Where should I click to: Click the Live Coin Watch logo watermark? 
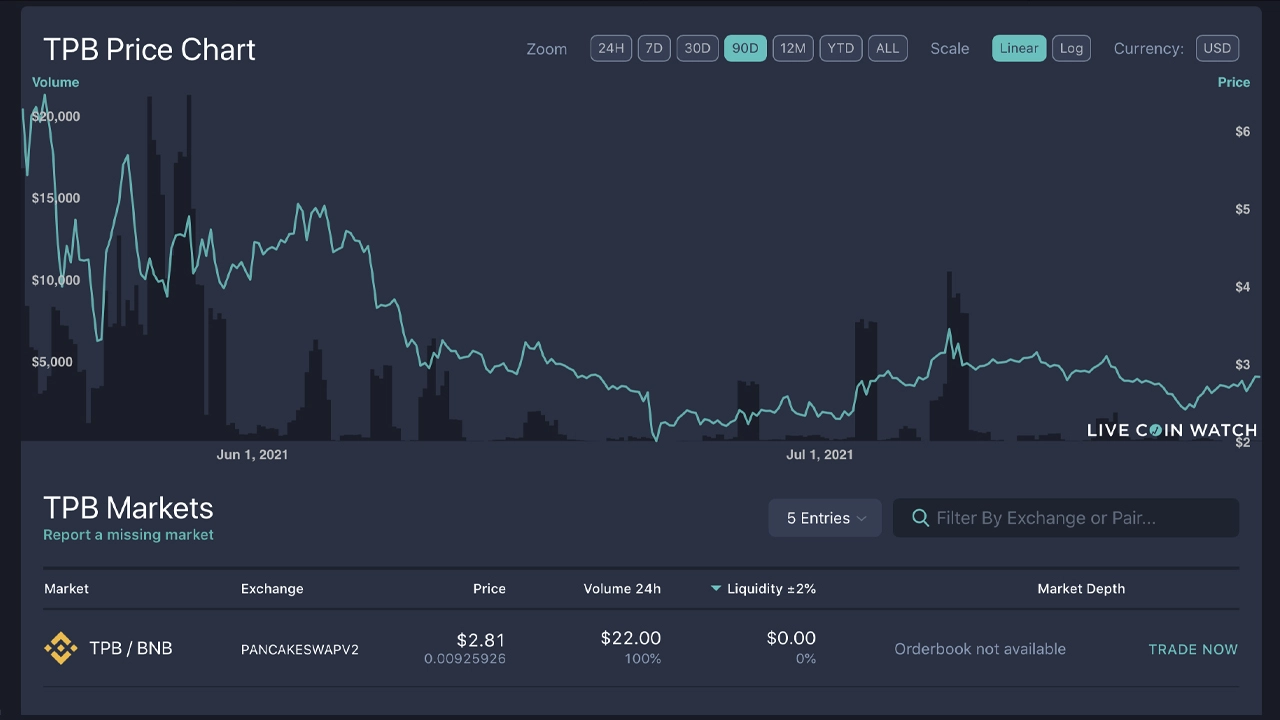point(1172,430)
